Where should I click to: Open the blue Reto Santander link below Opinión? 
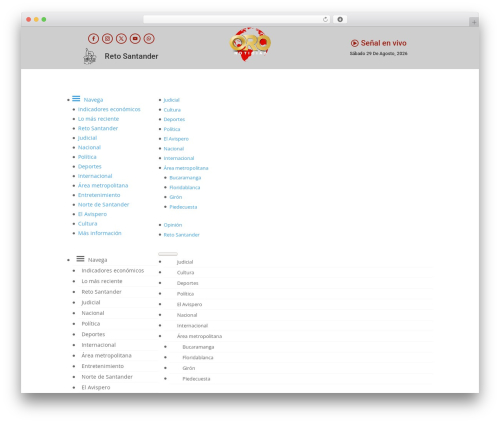coord(181,235)
